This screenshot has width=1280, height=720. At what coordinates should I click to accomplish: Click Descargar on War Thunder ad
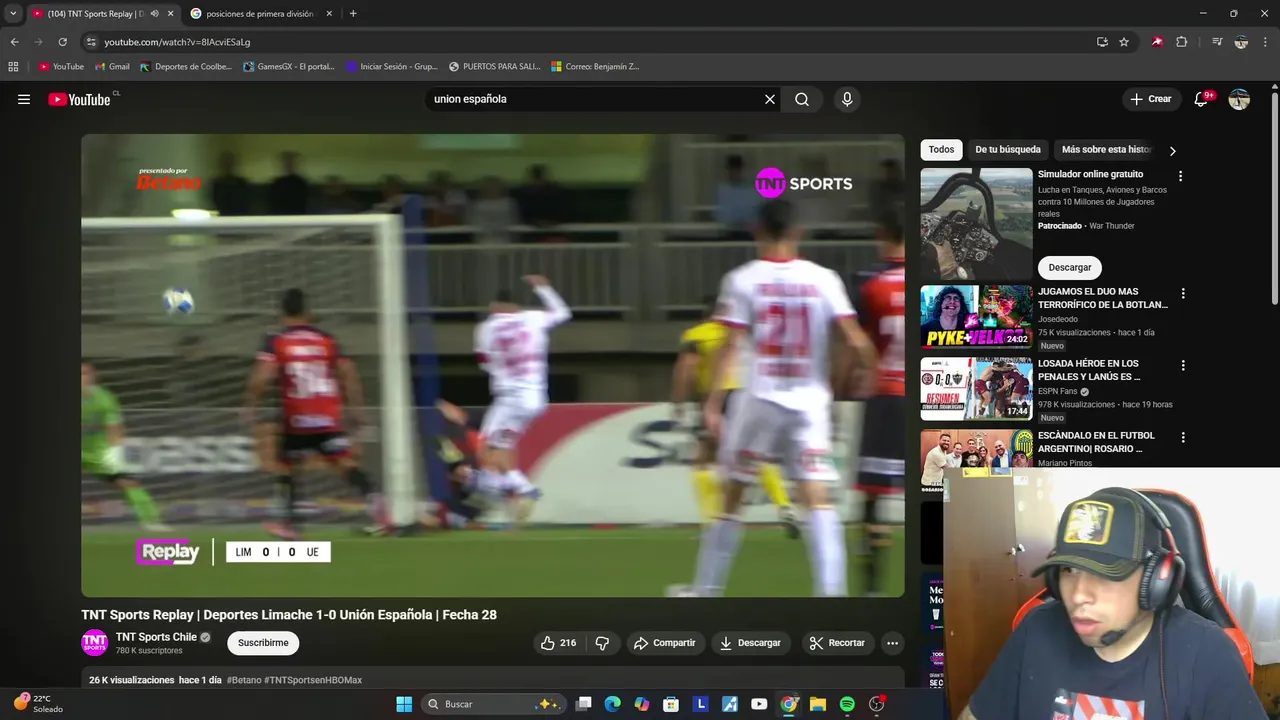1070,267
